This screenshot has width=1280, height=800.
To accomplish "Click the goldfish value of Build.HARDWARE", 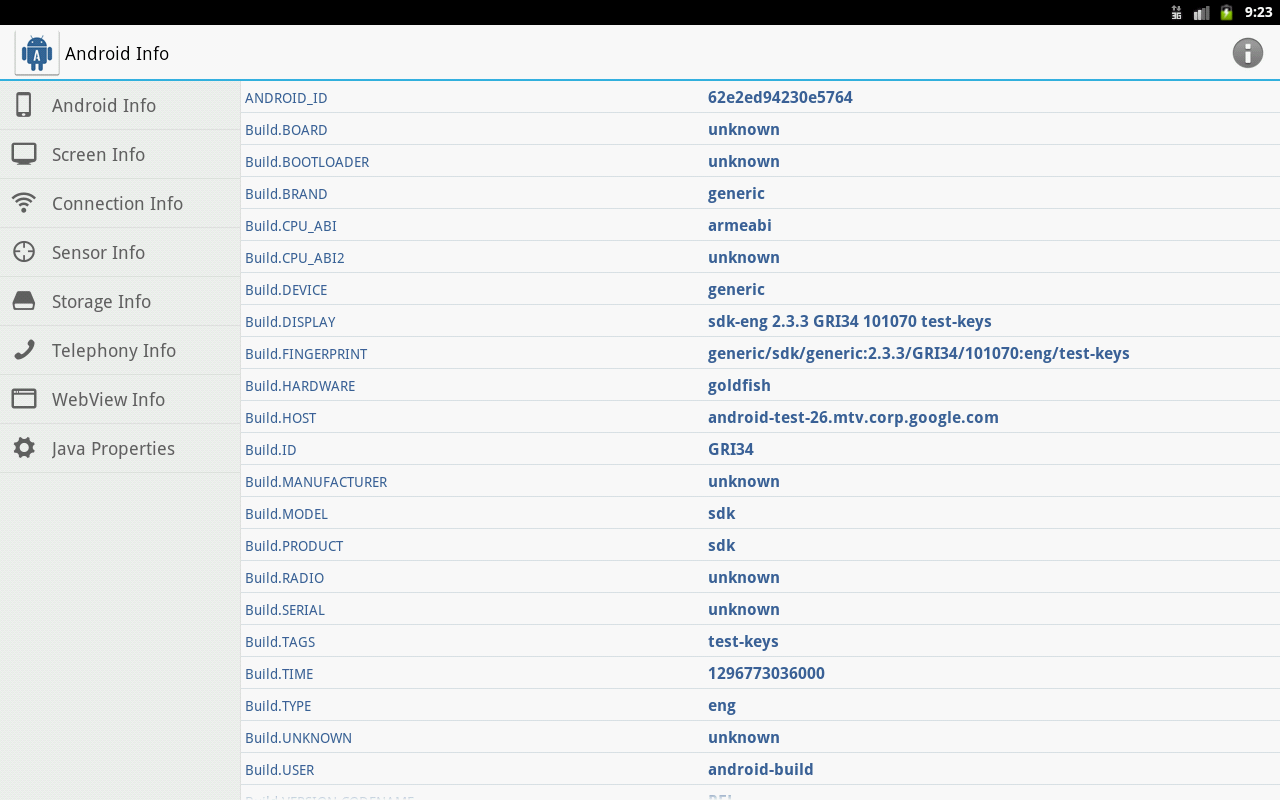I will tap(739, 385).
